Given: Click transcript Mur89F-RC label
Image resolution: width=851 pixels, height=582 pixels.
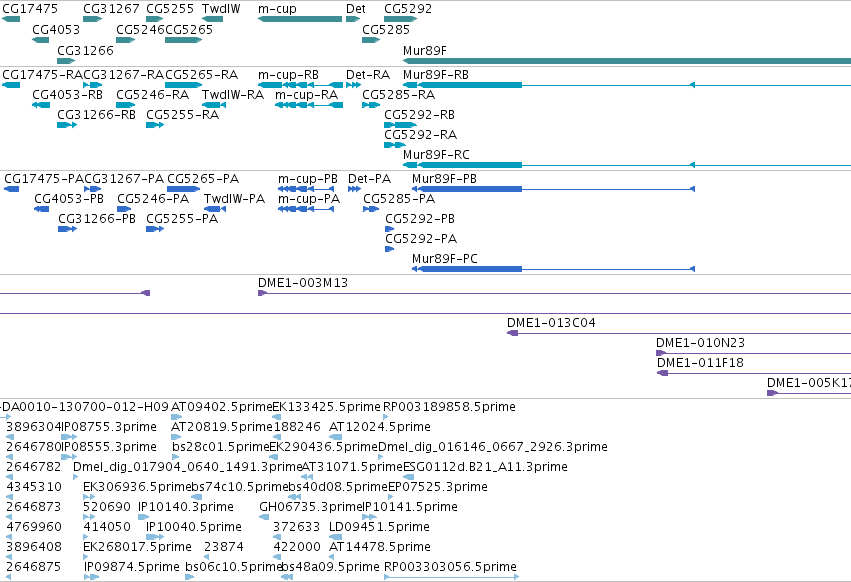Looking at the screenshot, I should (x=436, y=155).
